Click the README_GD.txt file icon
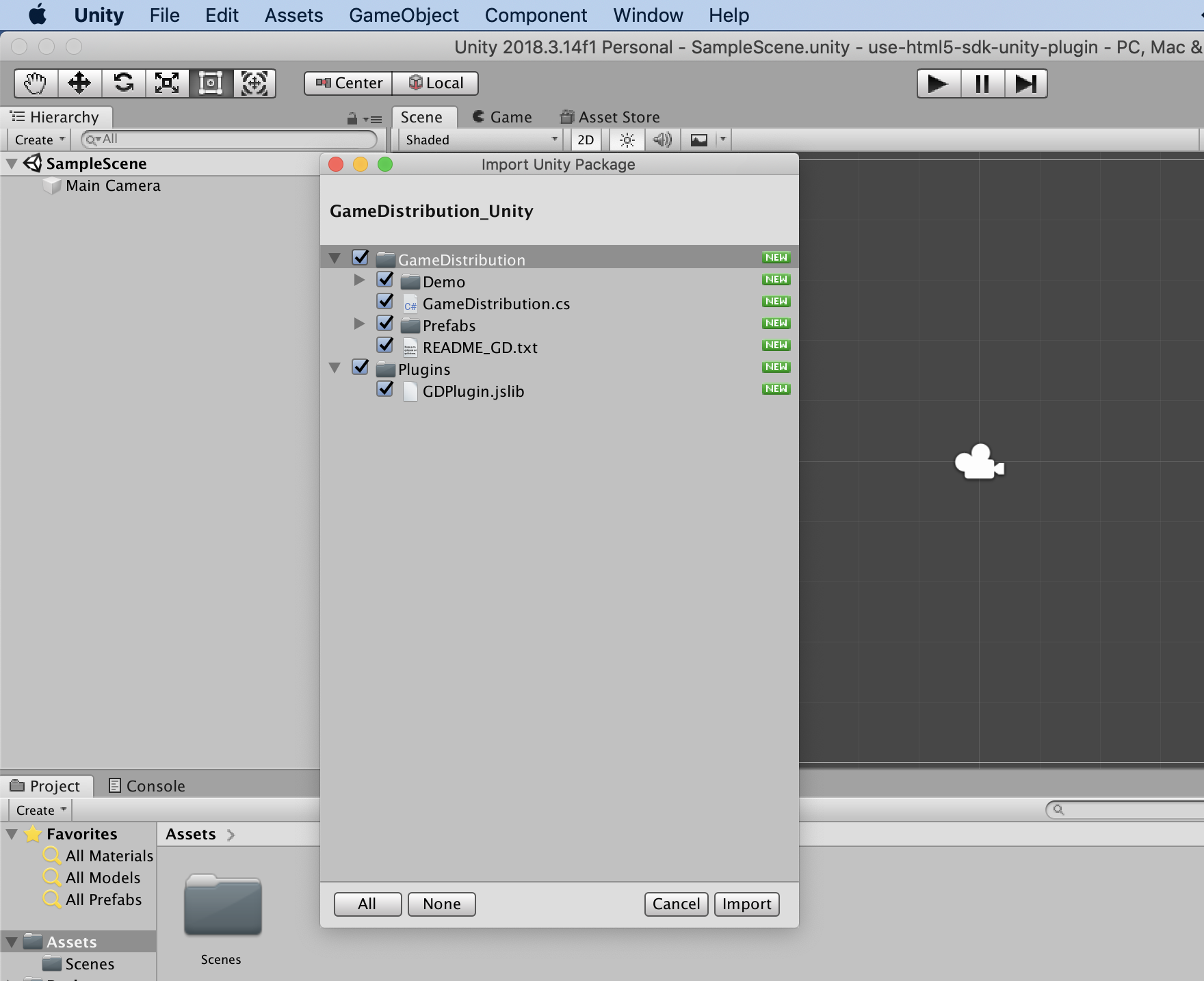Image resolution: width=1204 pixels, height=981 pixels. [410, 348]
